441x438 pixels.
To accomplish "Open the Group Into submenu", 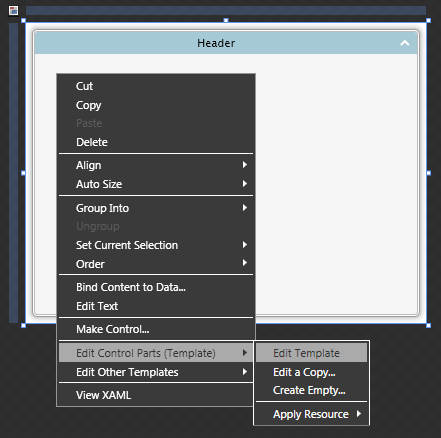I will (x=156, y=208).
